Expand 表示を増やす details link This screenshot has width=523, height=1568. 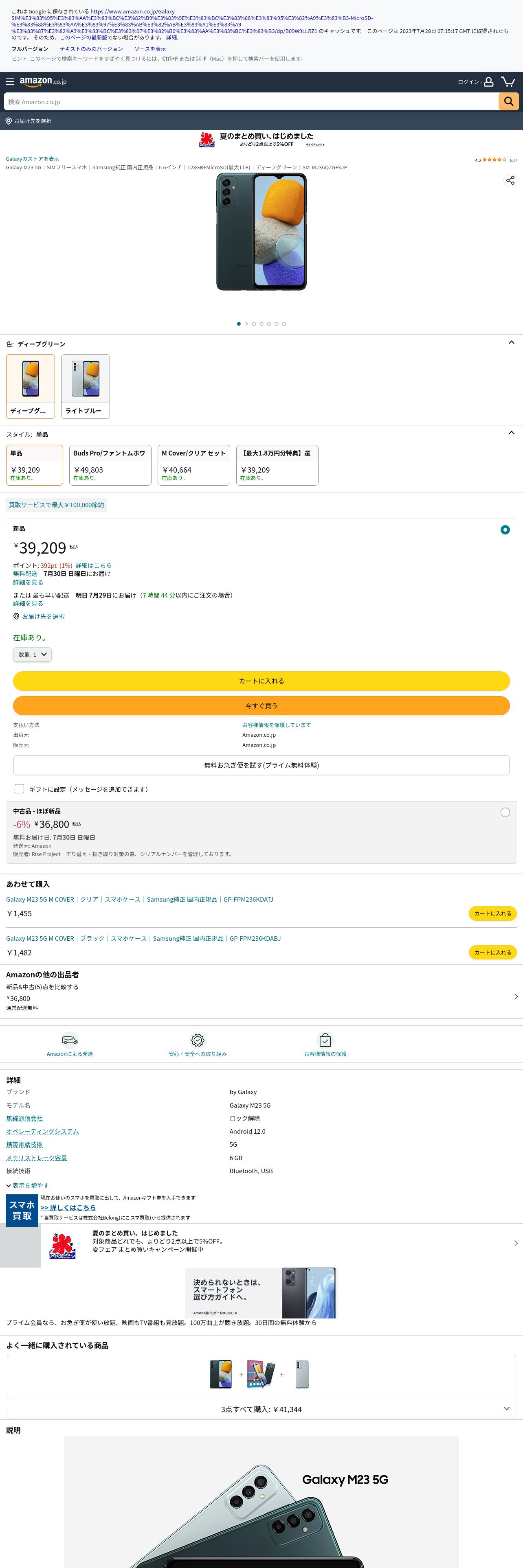pyautogui.click(x=28, y=1185)
